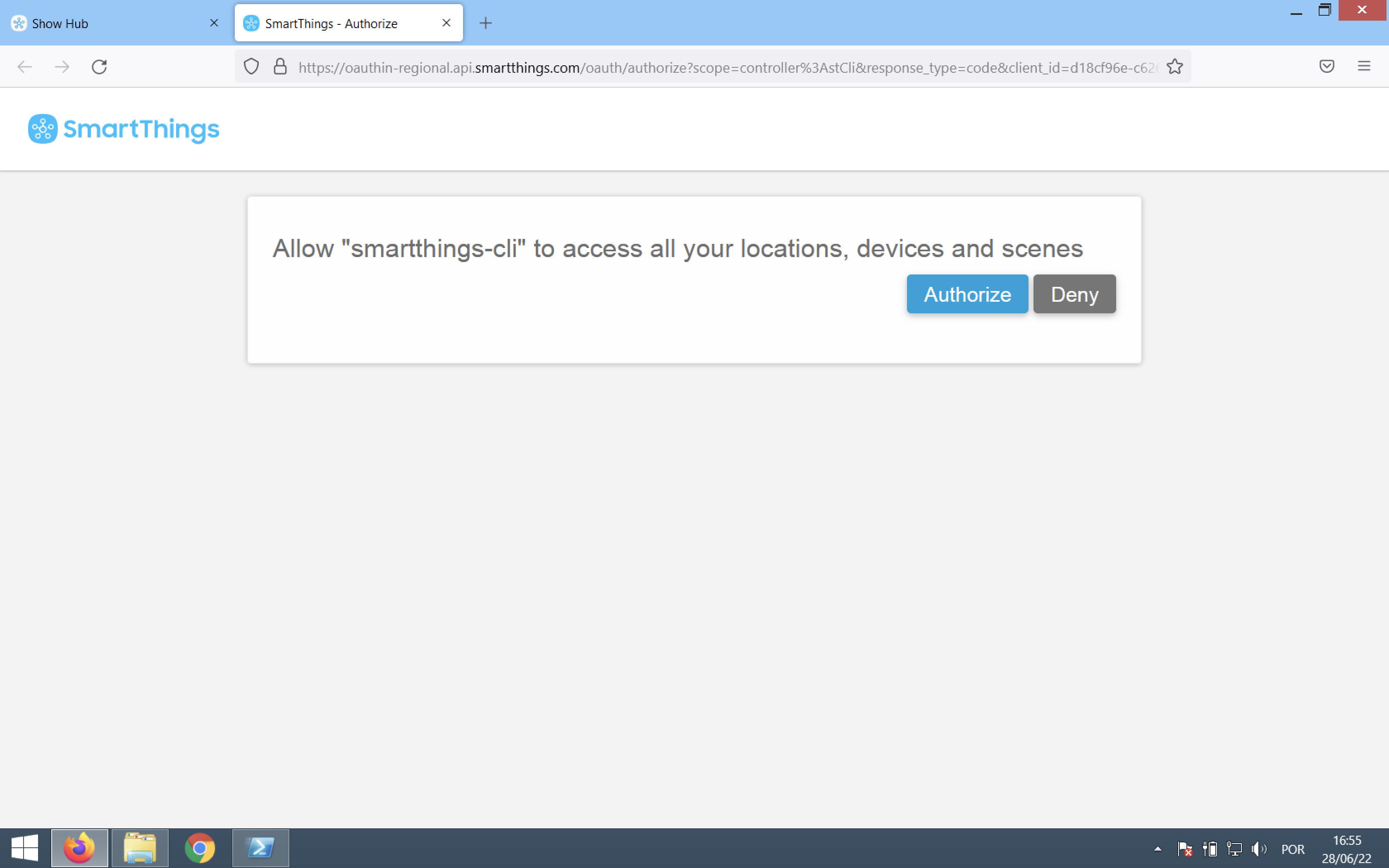Screen dimensions: 1389x868
Task: View site security via the padlock icon
Action: (x=280, y=67)
